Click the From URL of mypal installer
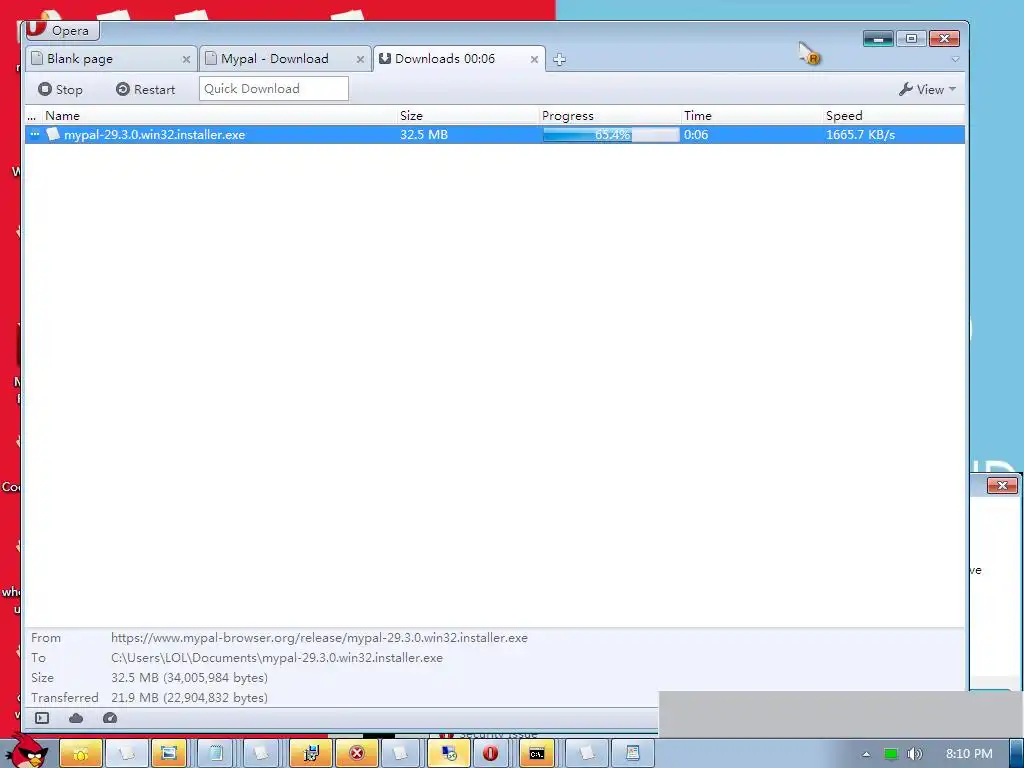Screen dimensions: 1024x768 click(x=319, y=637)
